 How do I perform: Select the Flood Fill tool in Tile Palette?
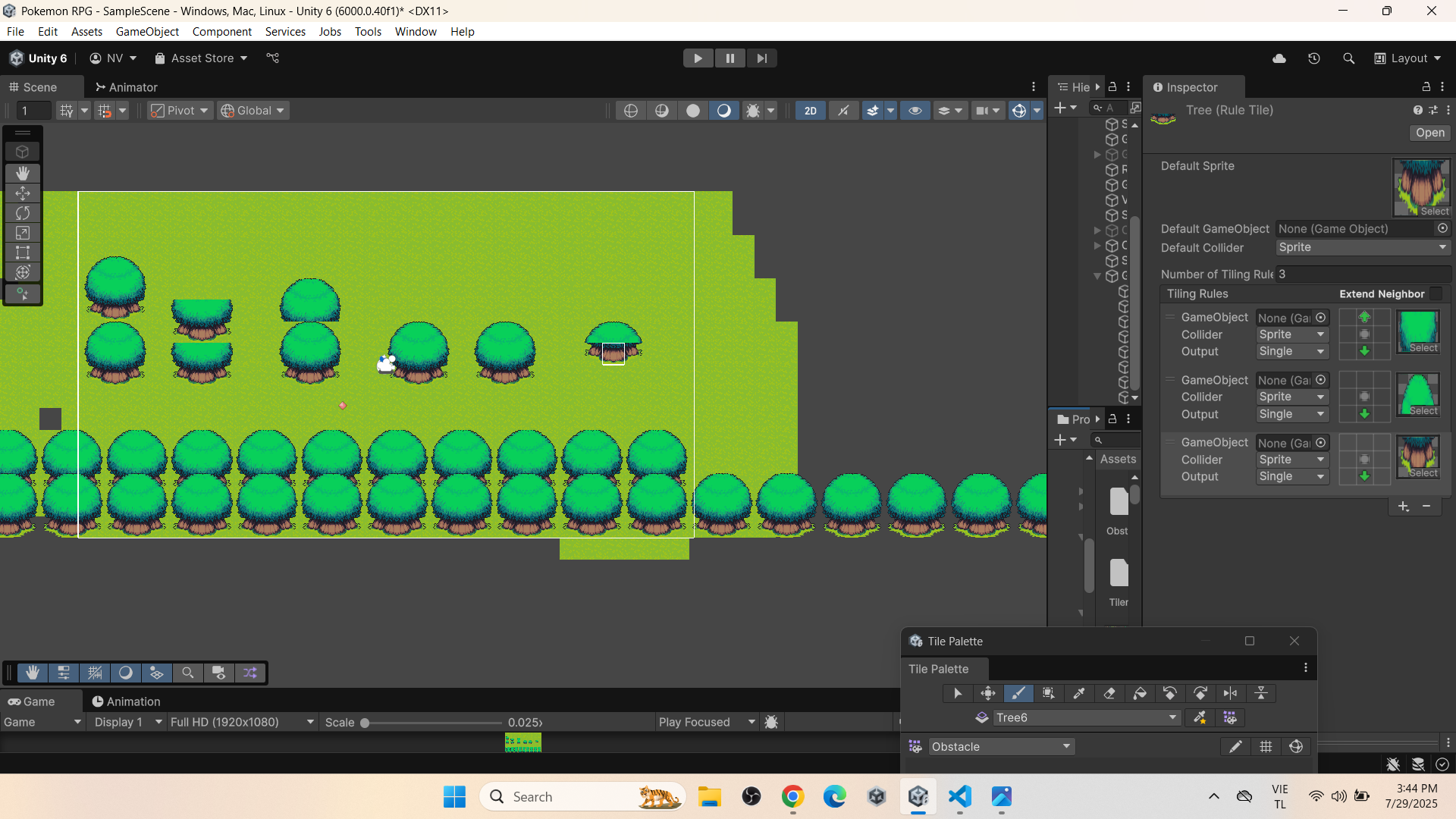click(1140, 693)
